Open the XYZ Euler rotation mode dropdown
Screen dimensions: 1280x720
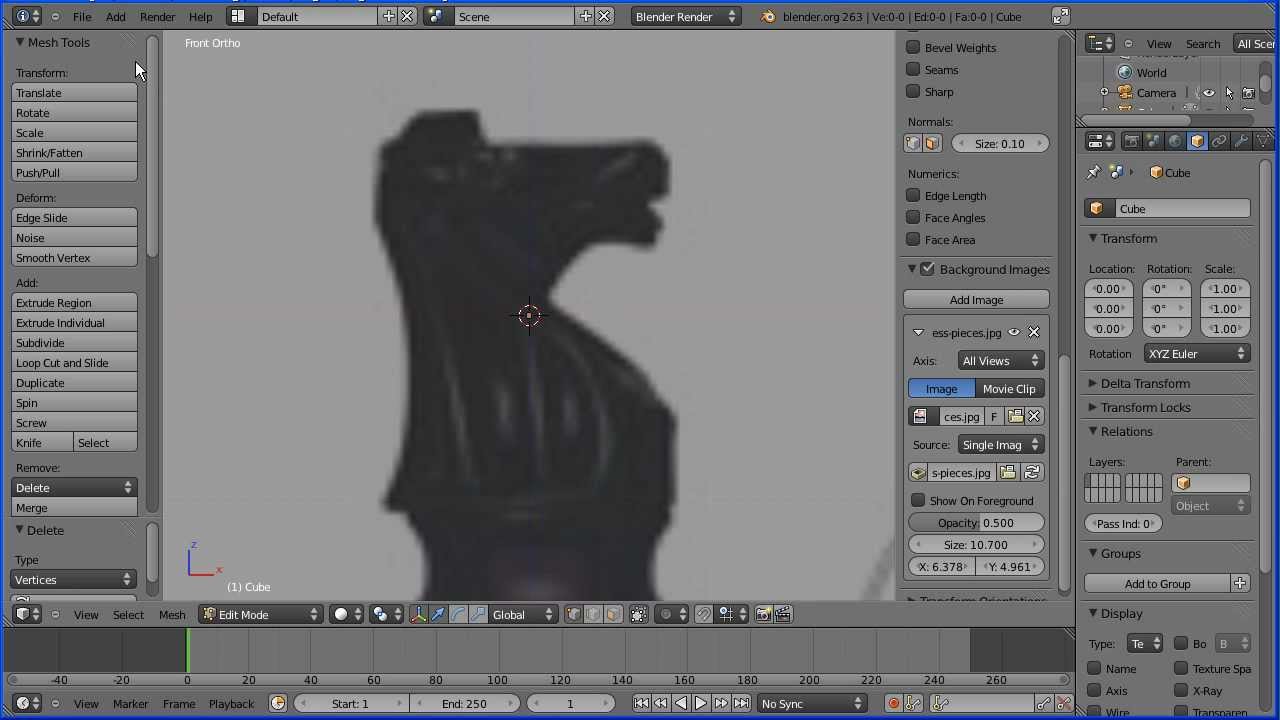[1197, 353]
